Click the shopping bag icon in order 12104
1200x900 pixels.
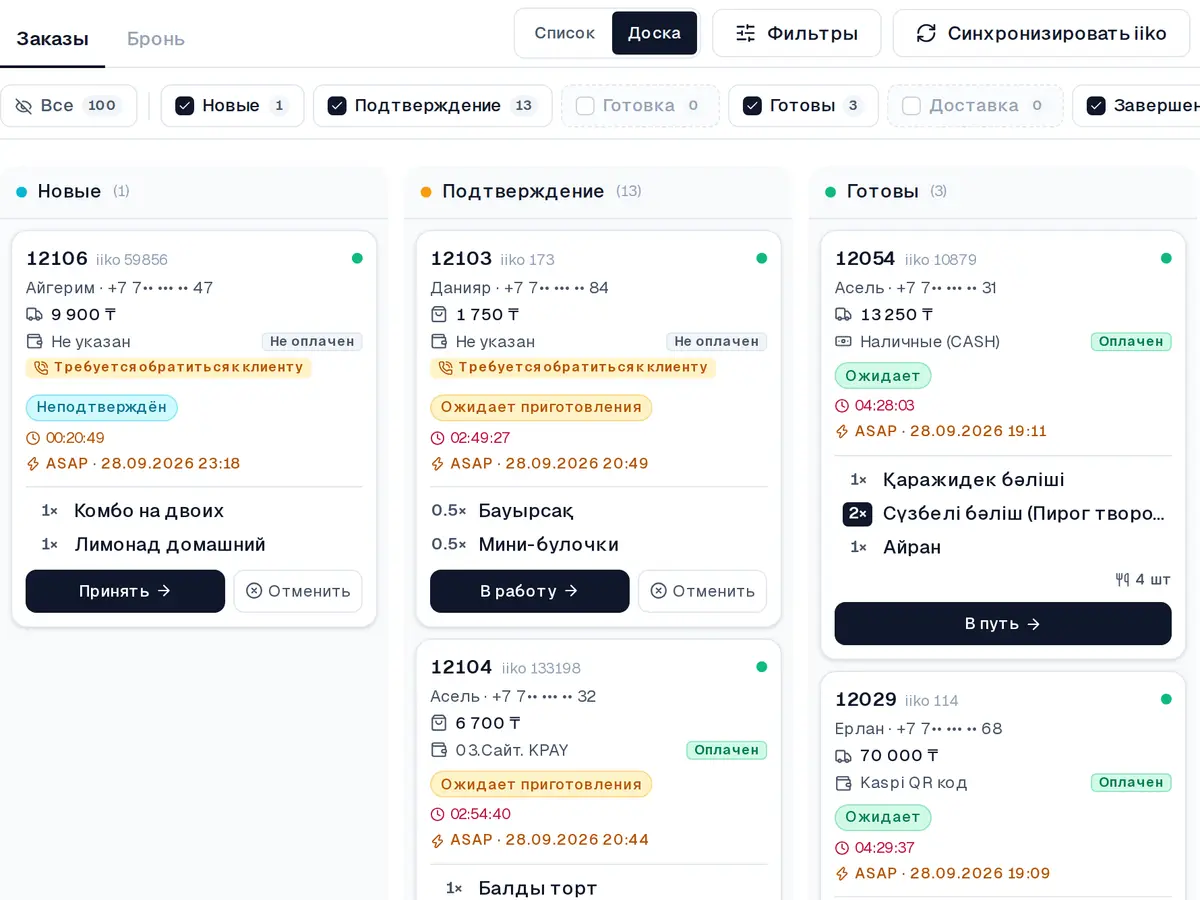pos(438,723)
